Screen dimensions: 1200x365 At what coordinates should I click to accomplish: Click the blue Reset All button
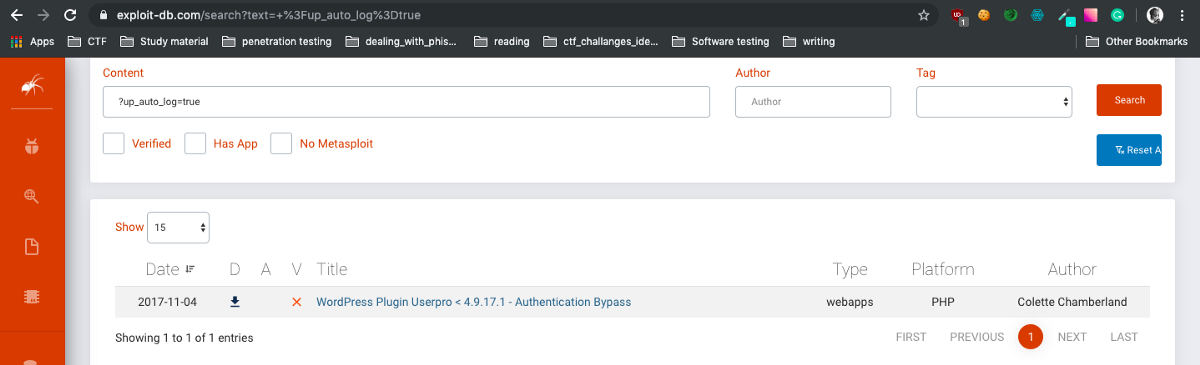[1129, 150]
